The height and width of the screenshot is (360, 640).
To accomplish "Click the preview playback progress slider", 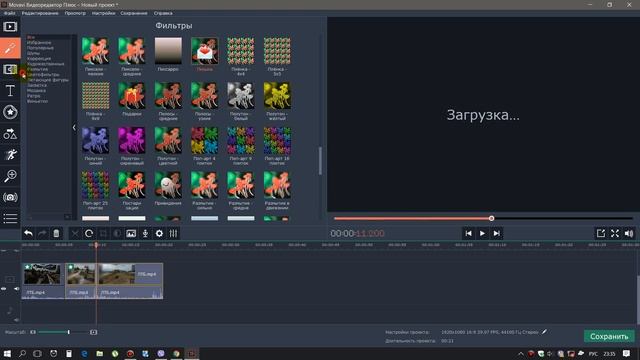I will [483, 218].
